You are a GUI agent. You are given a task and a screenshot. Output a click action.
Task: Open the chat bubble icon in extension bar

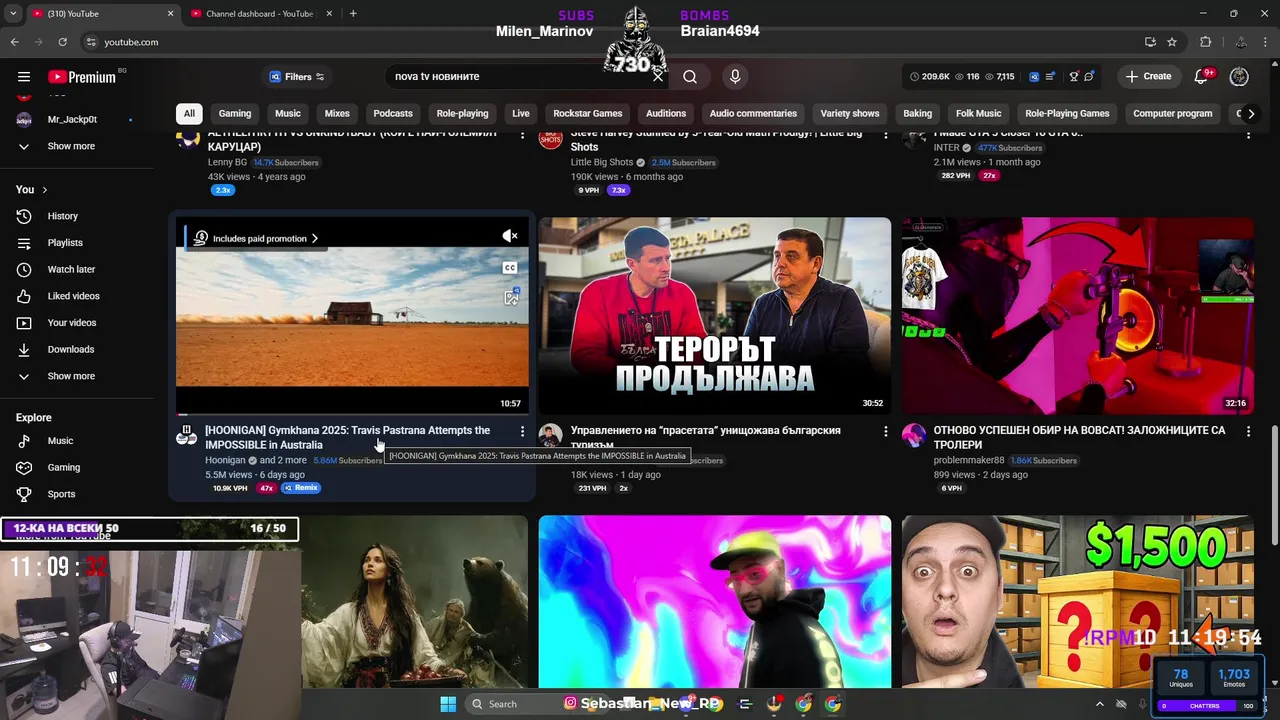click(x=1089, y=76)
